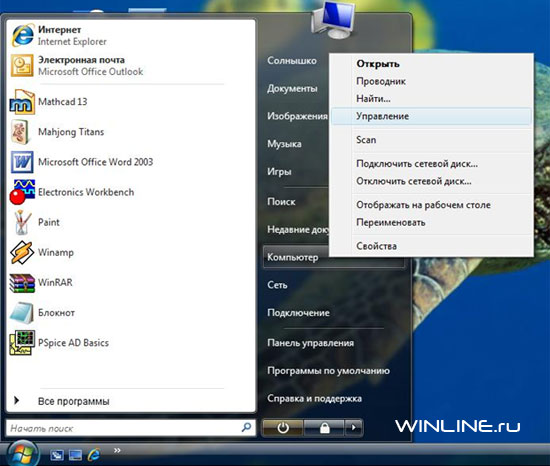Screen dimensions: 550x466
Task: Open Internet Explorer from quick launch
Action: (x=94, y=455)
